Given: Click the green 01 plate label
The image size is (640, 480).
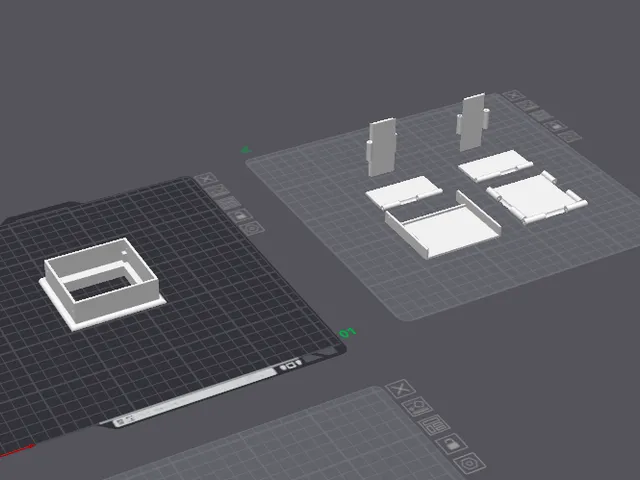Looking at the screenshot, I should tap(348, 333).
